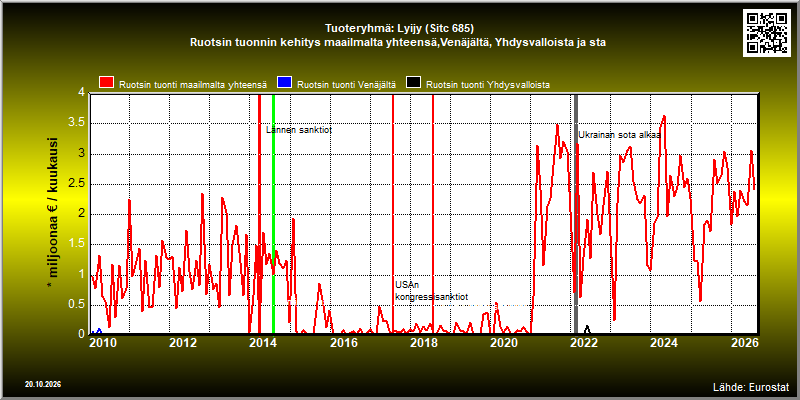This screenshot has height=400, width=800.
Task: Click the blue legend swatch for Venäjältä
Action: (x=284, y=84)
